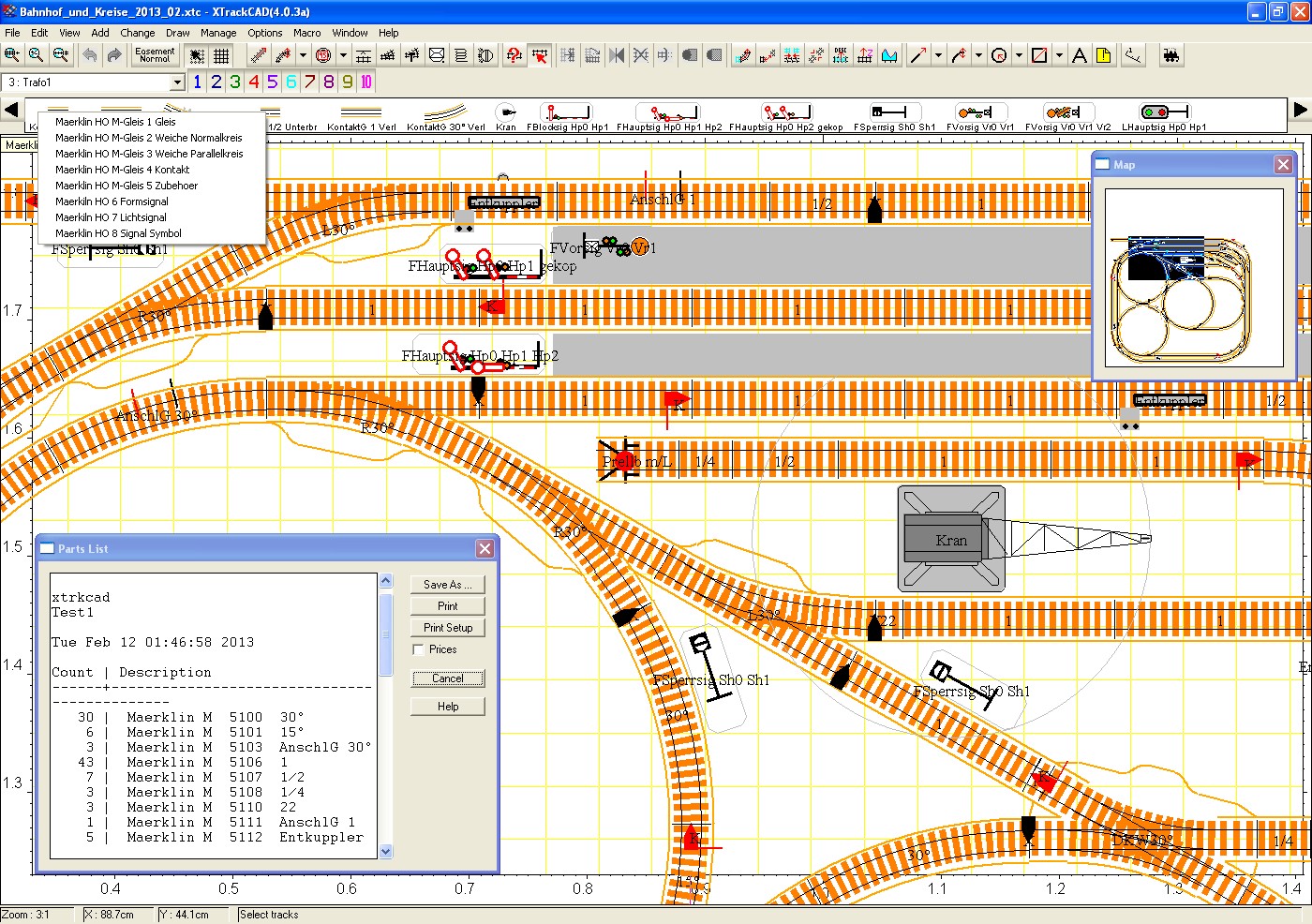
Task: Select the Profile tool icon
Action: pos(889,55)
